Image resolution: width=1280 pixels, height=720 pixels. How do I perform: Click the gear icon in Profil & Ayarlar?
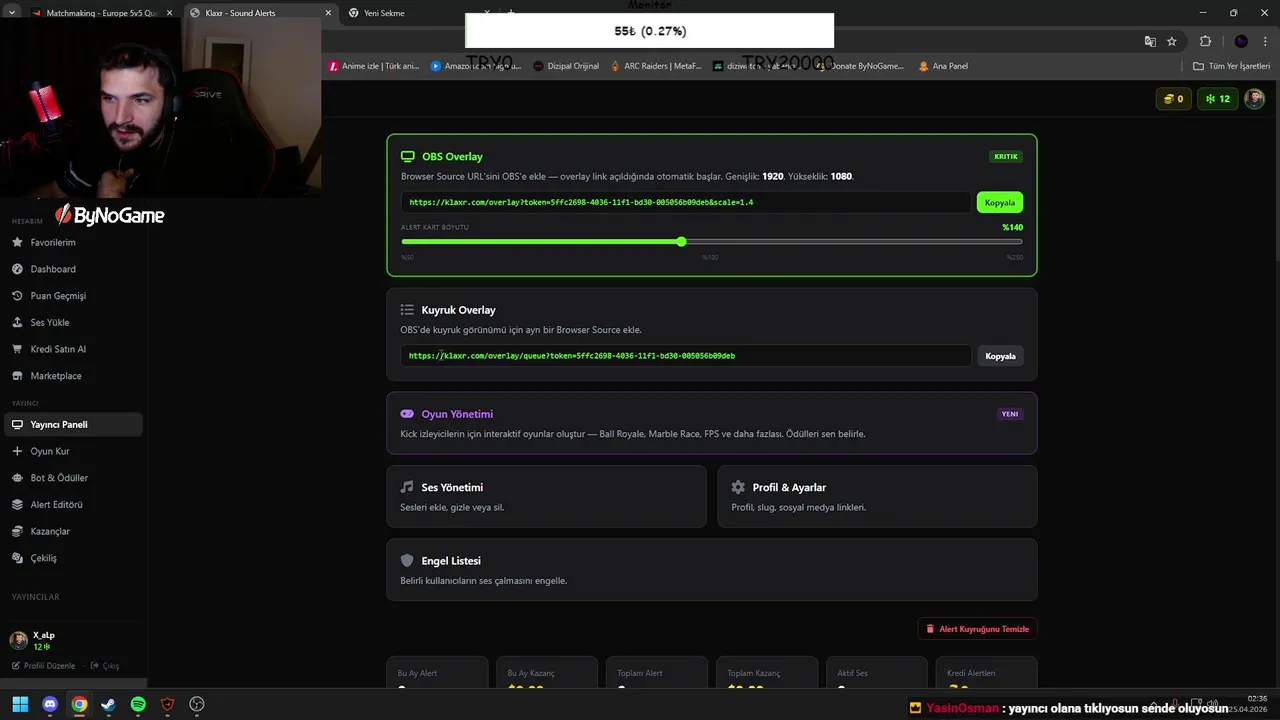click(738, 487)
